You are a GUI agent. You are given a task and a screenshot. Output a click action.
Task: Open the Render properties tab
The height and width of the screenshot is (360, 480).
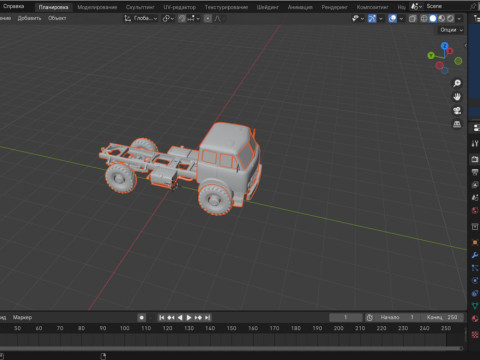(x=475, y=159)
